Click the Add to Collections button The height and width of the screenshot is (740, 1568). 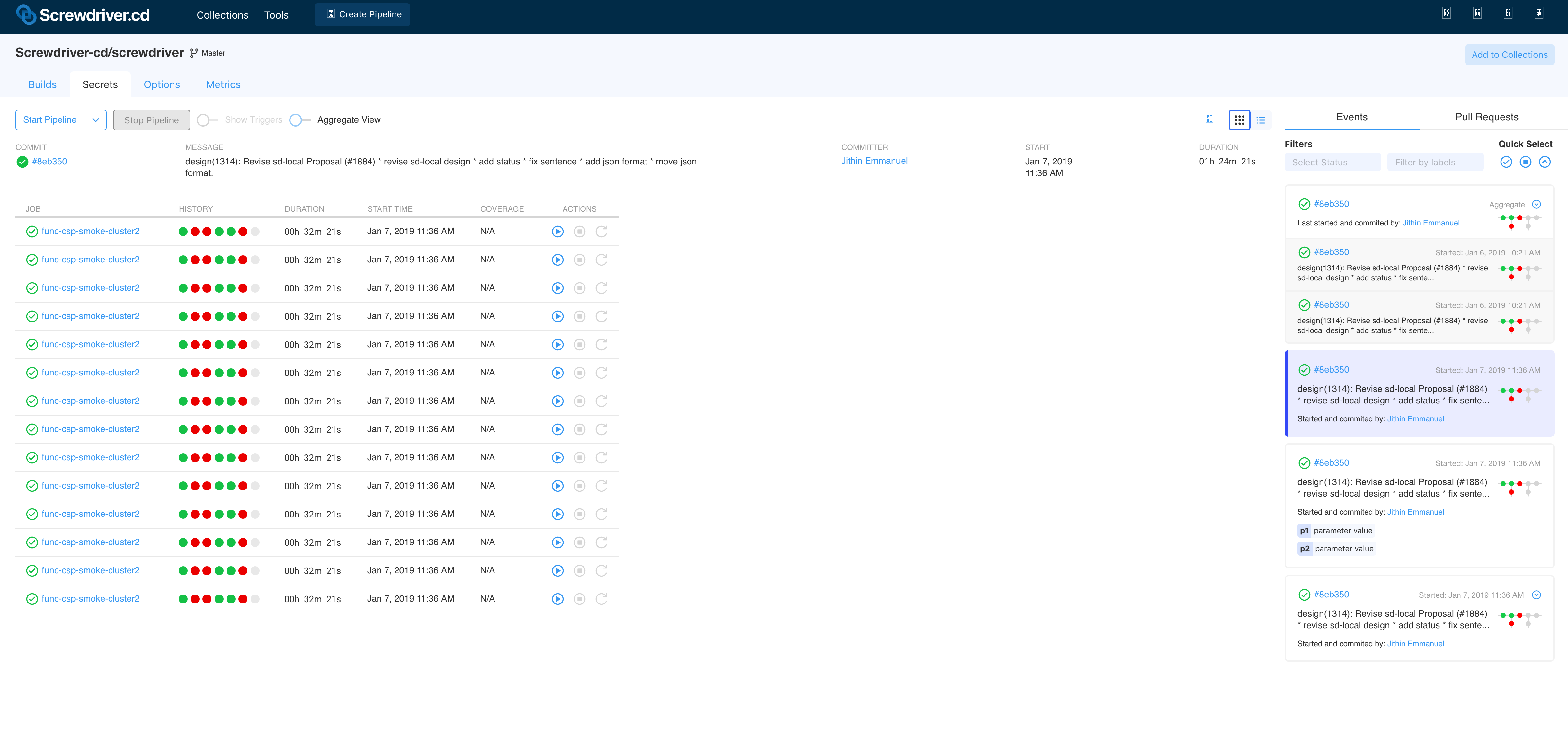pyautogui.click(x=1510, y=55)
